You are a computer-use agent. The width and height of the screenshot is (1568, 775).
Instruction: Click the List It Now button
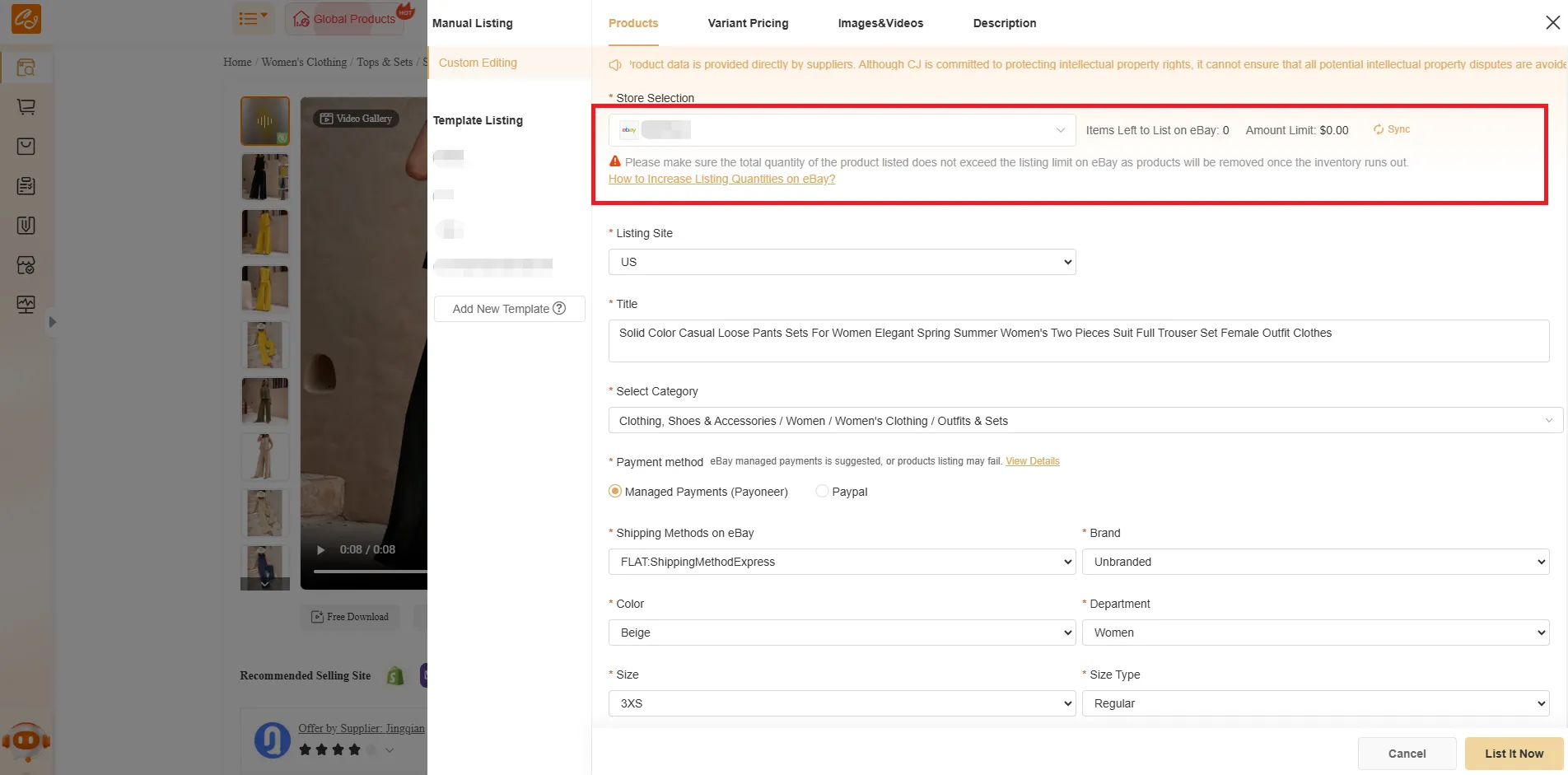(x=1514, y=754)
